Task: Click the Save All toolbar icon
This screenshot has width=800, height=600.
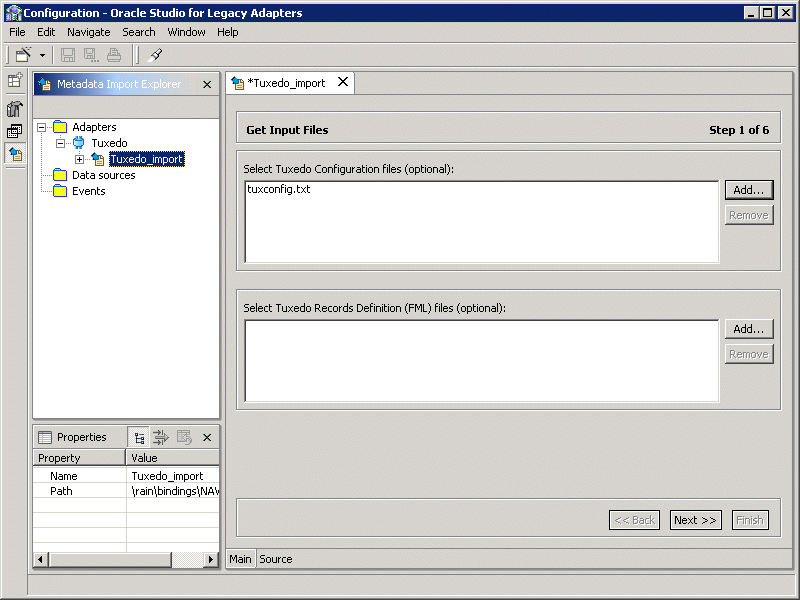Action: (x=91, y=55)
